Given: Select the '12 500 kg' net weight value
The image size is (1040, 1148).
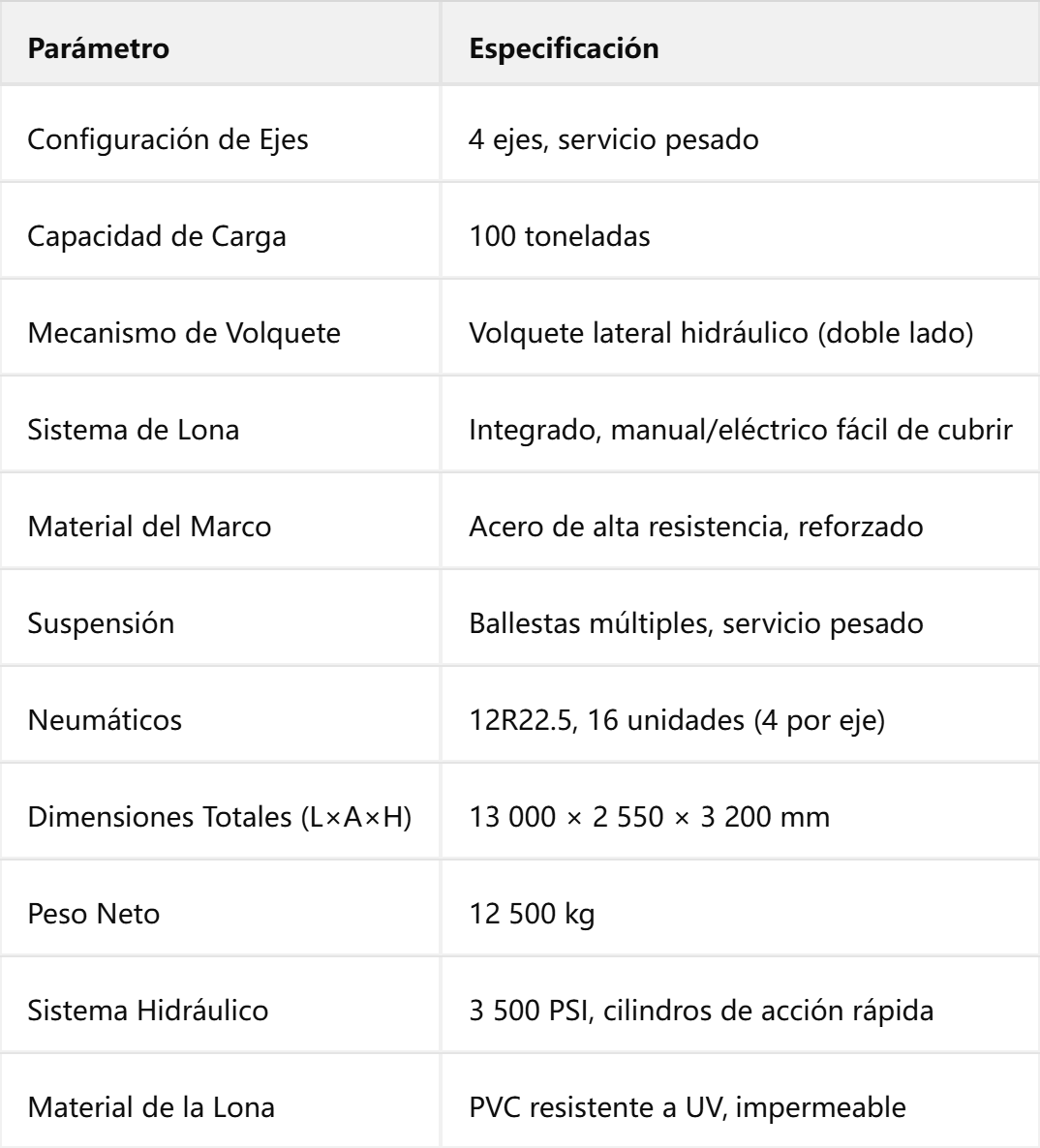Looking at the screenshot, I should pyautogui.click(x=532, y=915).
